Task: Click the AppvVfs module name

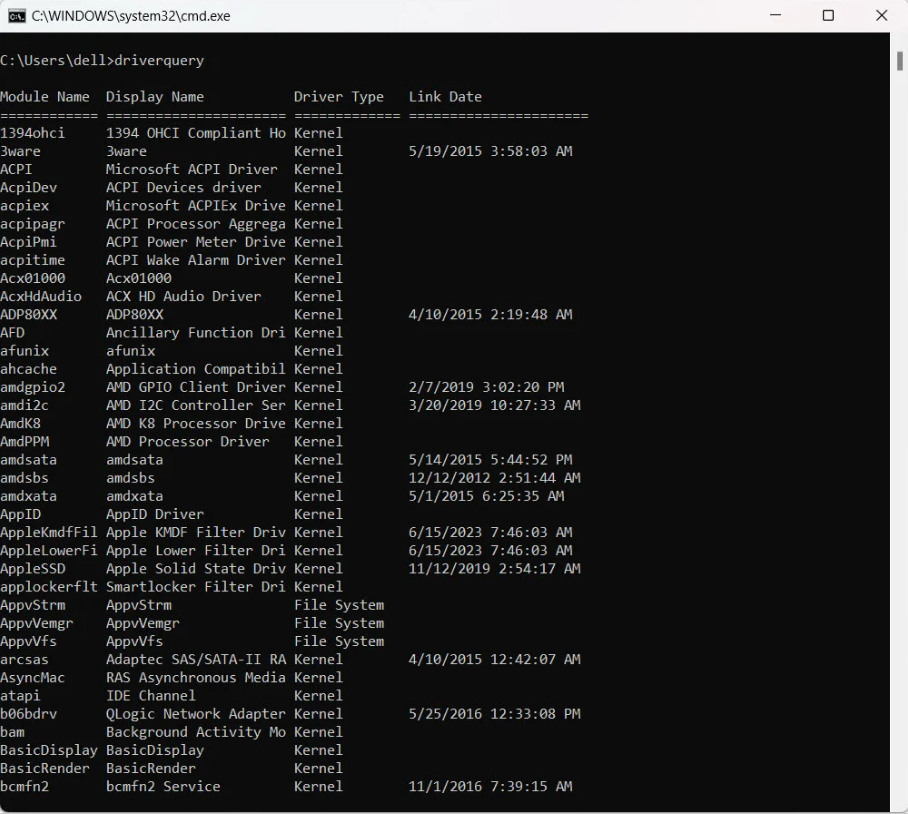Action: (28, 641)
